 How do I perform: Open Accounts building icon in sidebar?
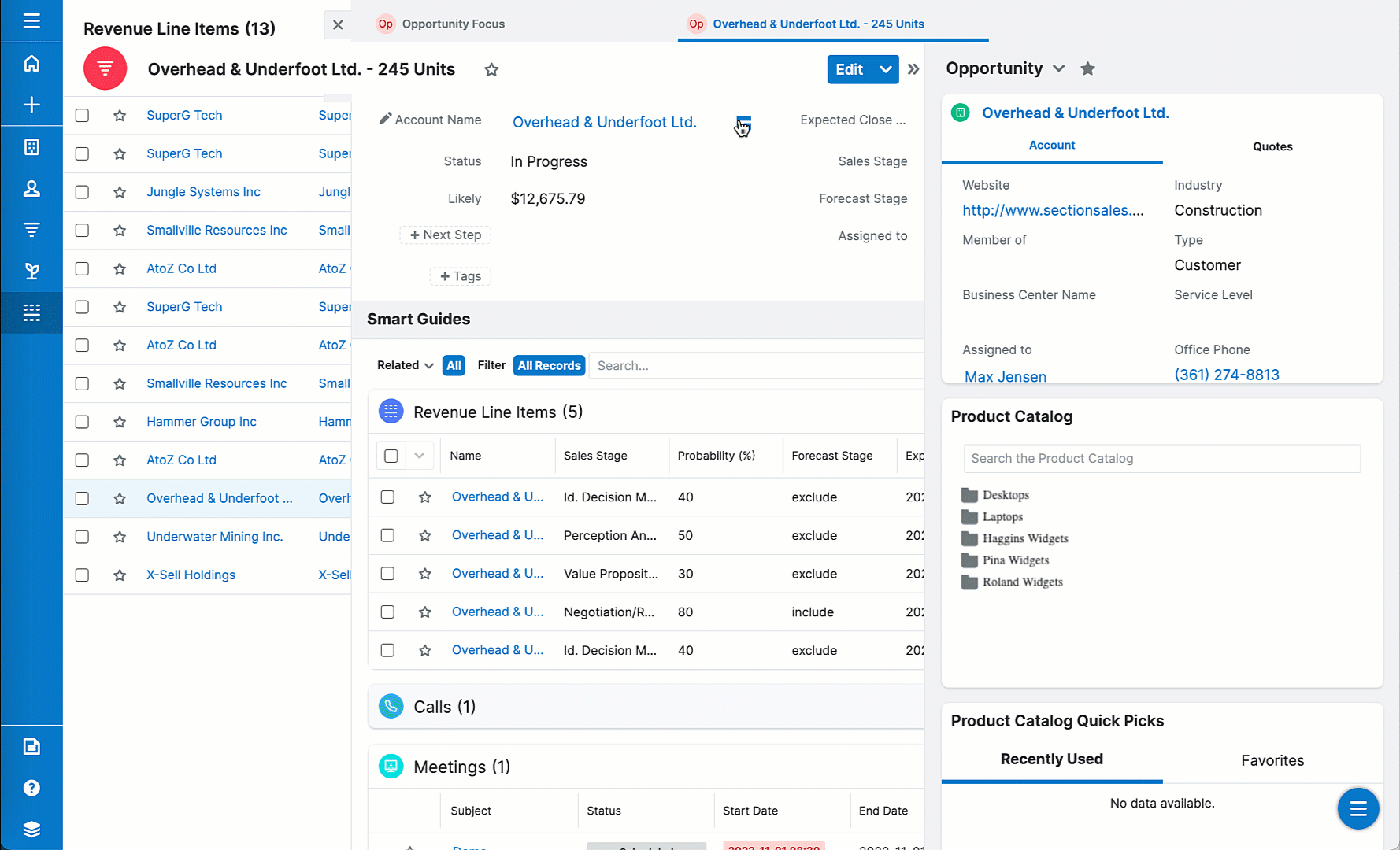[x=31, y=147]
